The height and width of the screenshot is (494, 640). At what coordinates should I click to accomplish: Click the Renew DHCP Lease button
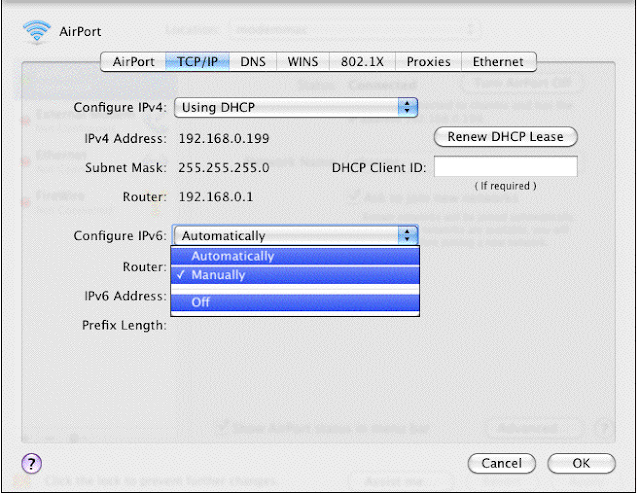pyautogui.click(x=506, y=137)
